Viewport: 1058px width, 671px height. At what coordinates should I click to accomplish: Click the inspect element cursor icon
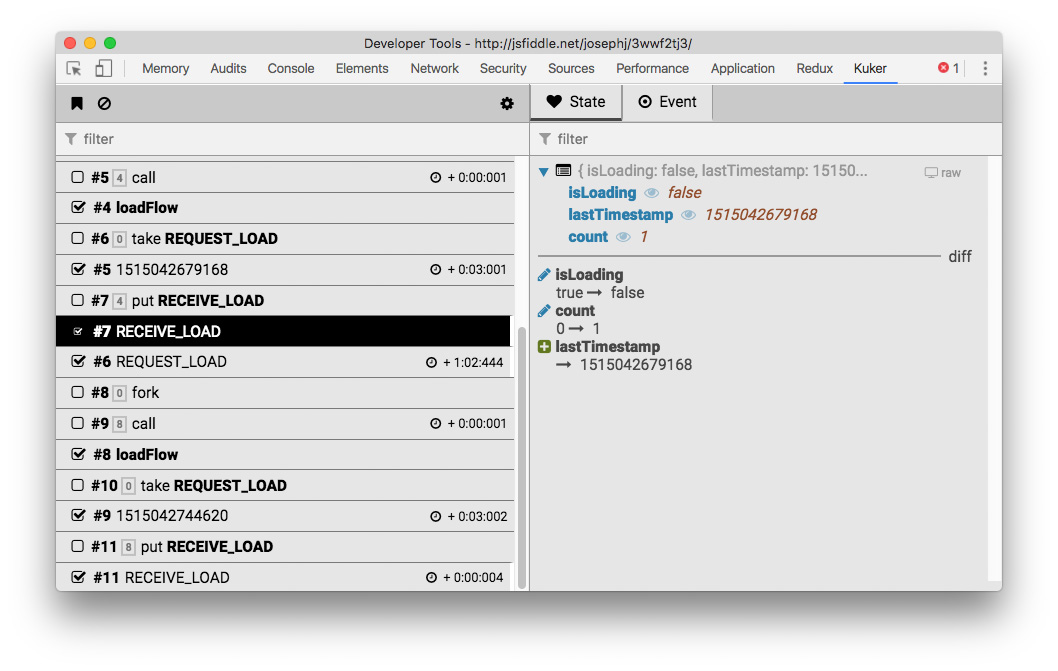(x=74, y=68)
